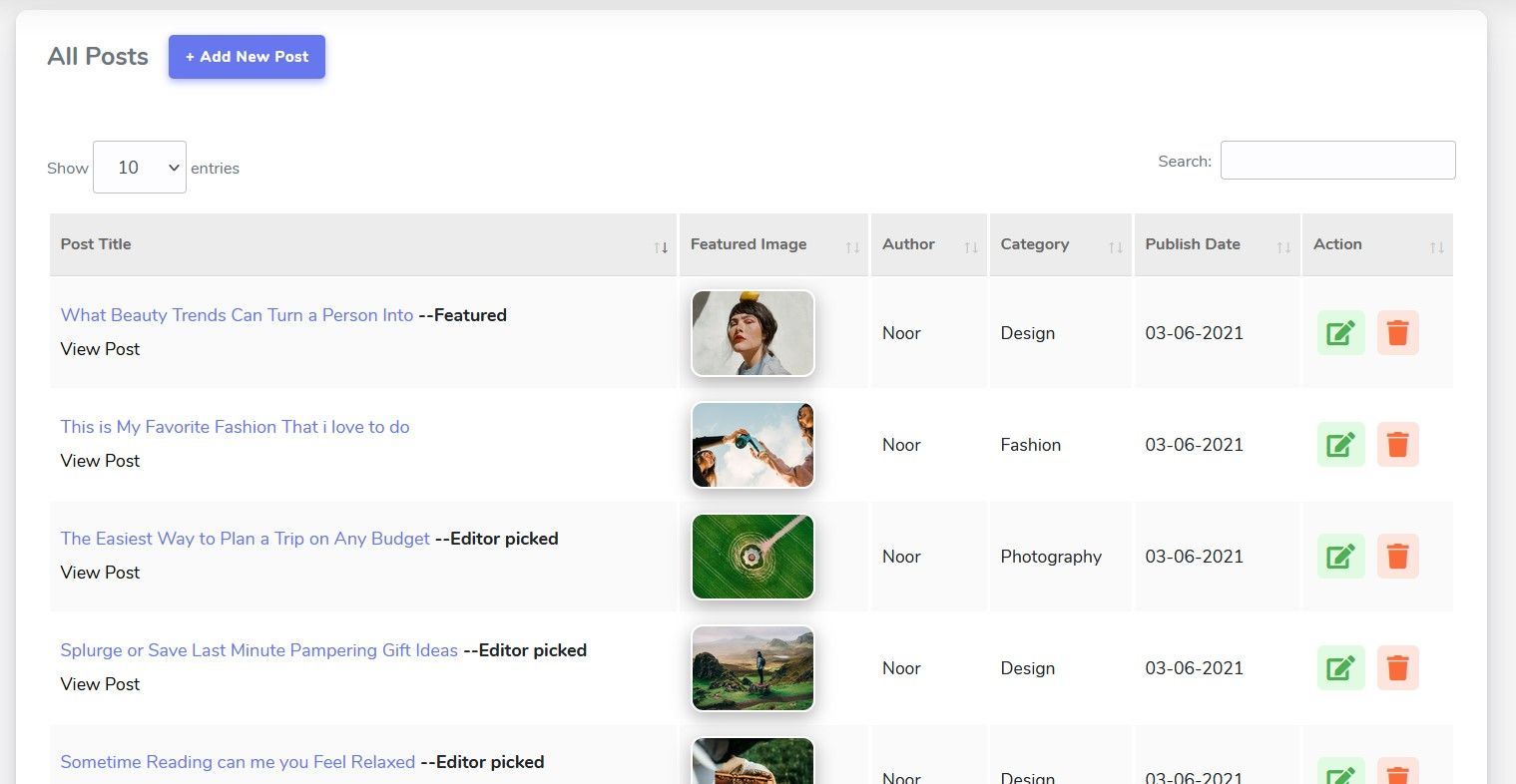Edit the 'My Favorite Fashion' post
1516x784 pixels.
(1340, 445)
